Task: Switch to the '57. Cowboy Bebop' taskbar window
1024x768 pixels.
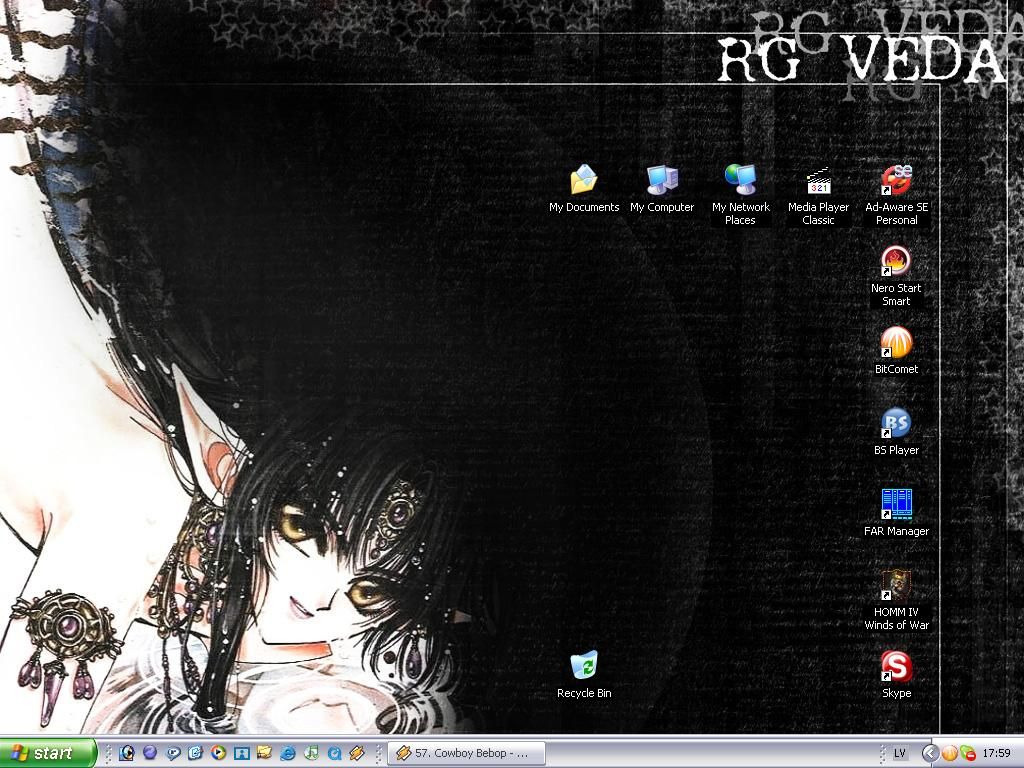Action: [467, 753]
